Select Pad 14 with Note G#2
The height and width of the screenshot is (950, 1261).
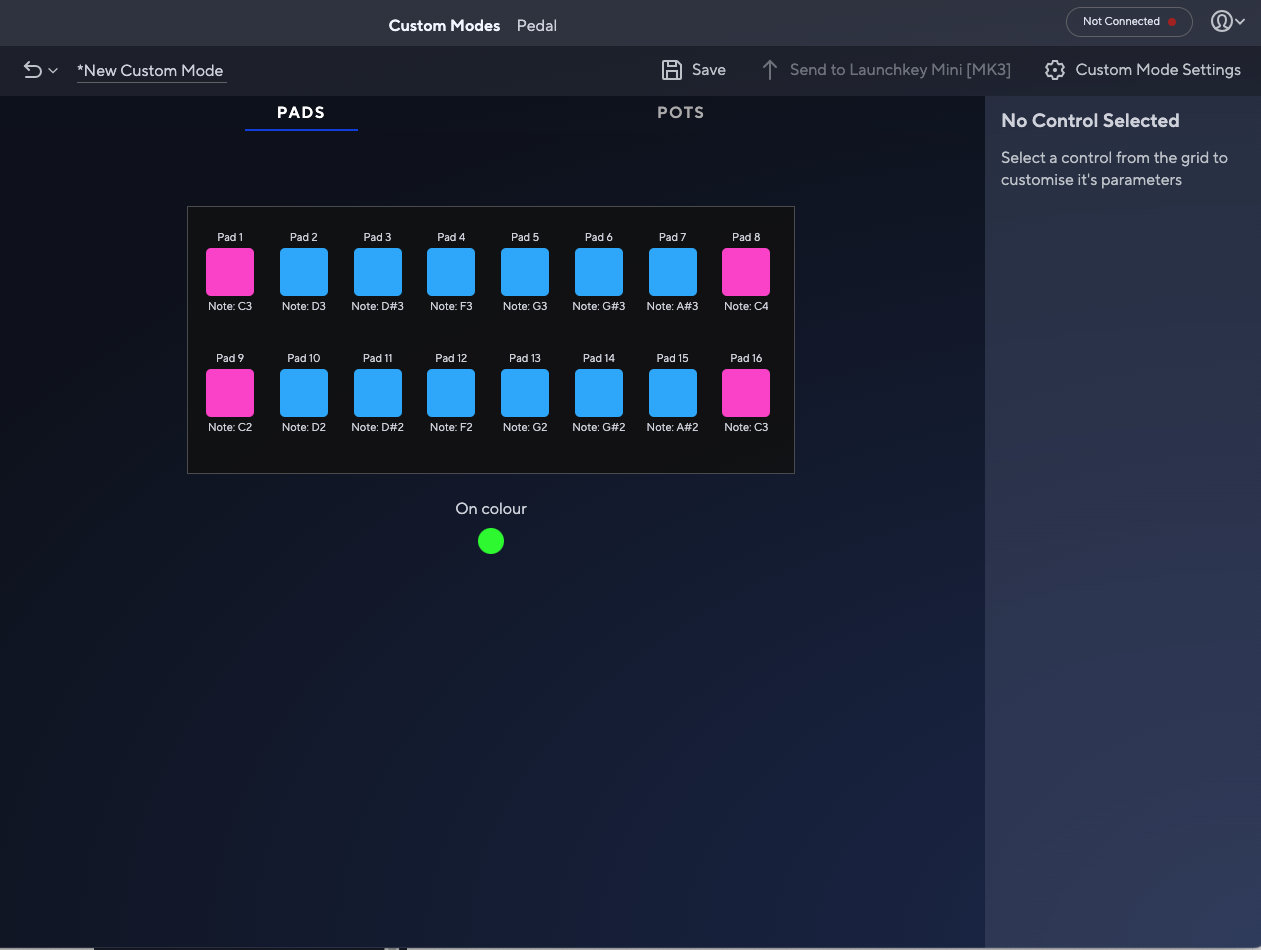click(x=599, y=393)
